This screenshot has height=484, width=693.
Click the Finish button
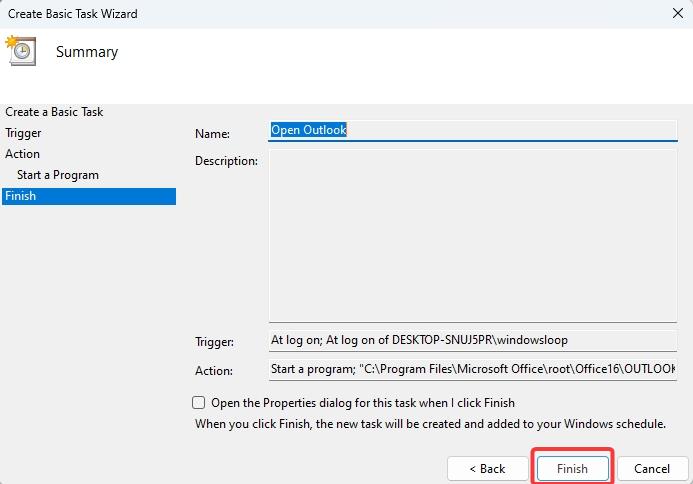point(572,469)
